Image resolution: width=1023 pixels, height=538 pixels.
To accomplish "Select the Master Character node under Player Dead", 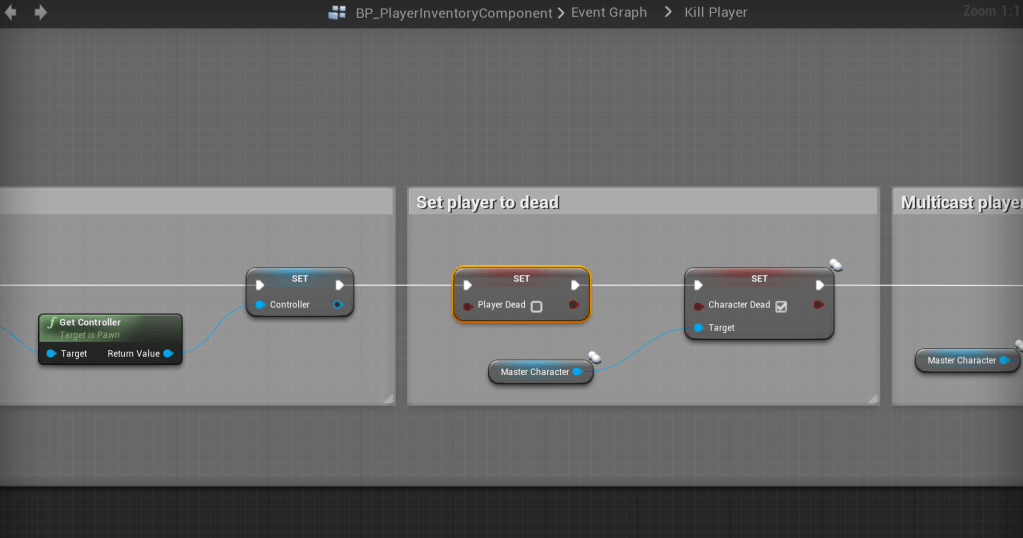I will [x=535, y=372].
